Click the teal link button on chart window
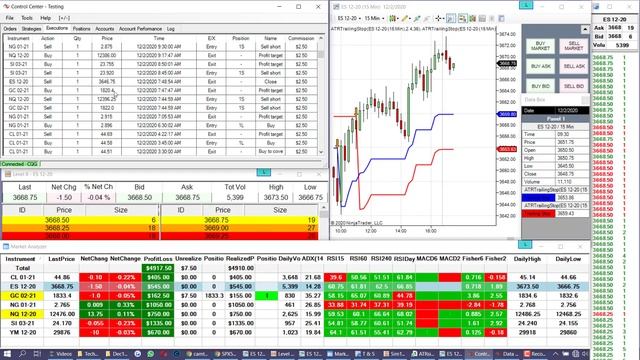Viewport: 640px width, 360px height. click(x=526, y=5)
